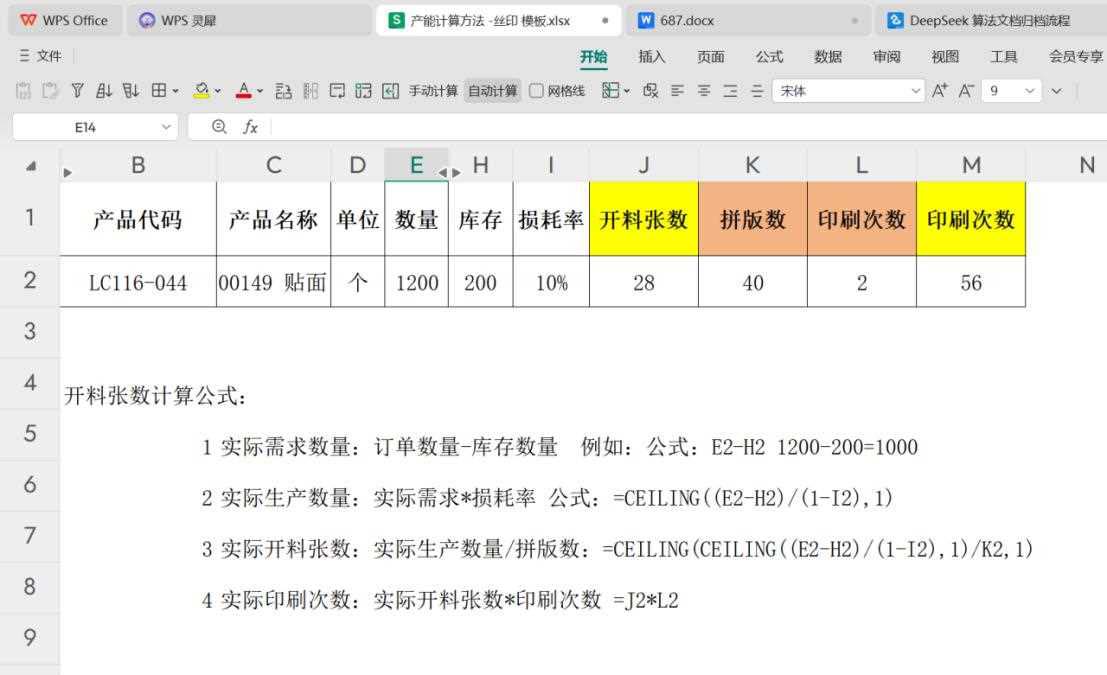Switch to DeepSeek 算法文档归档流程 tab
This screenshot has height=675, width=1107.
tap(991, 20)
